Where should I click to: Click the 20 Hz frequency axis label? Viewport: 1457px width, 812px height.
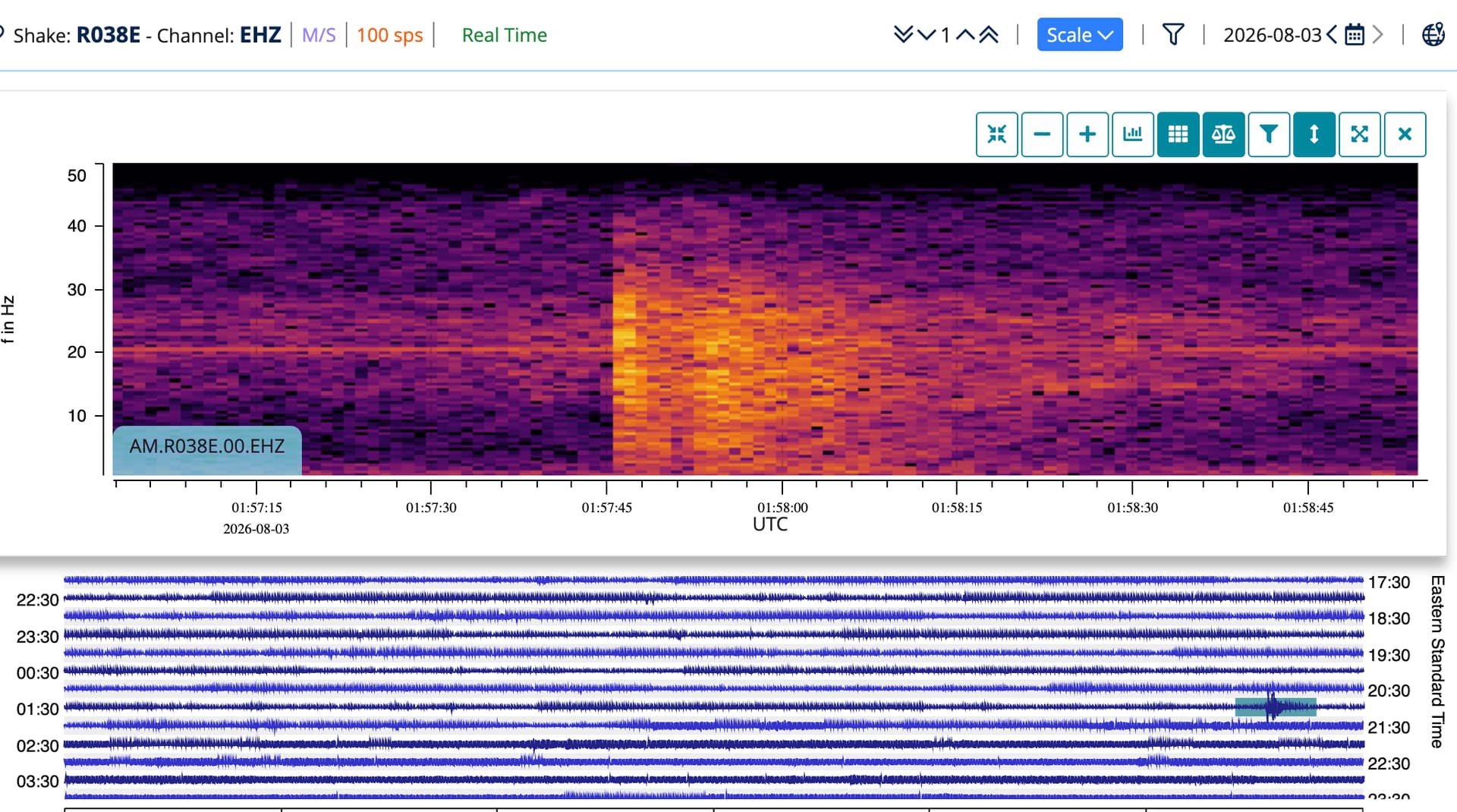pyautogui.click(x=77, y=352)
